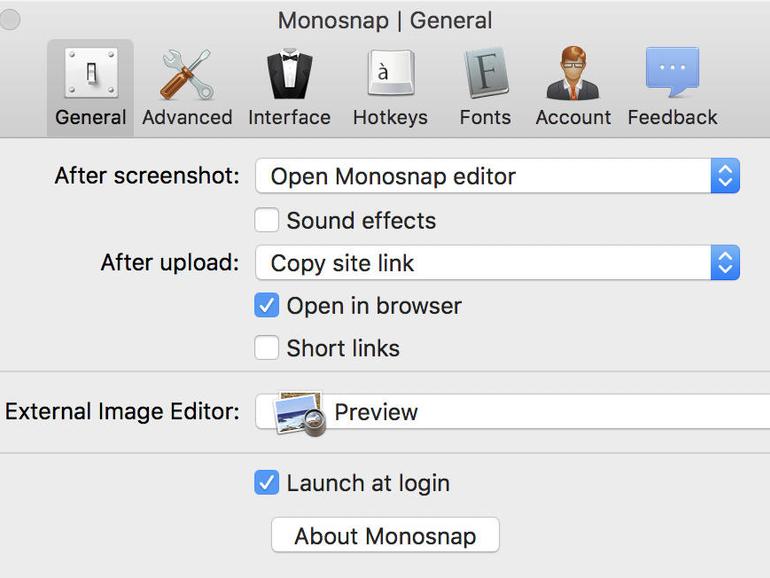This screenshot has width=770, height=578.
Task: Click the Preview app icon
Action: pos(301,413)
